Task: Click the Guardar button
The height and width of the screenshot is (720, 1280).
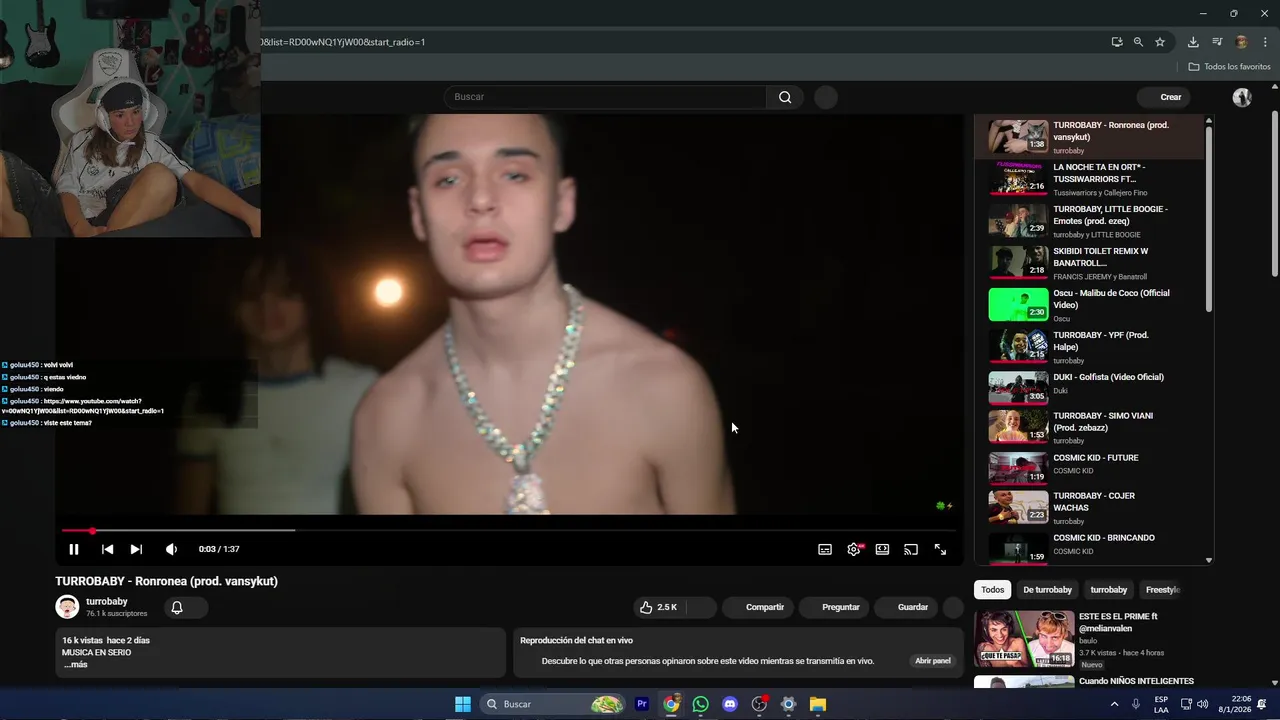Action: click(906, 607)
